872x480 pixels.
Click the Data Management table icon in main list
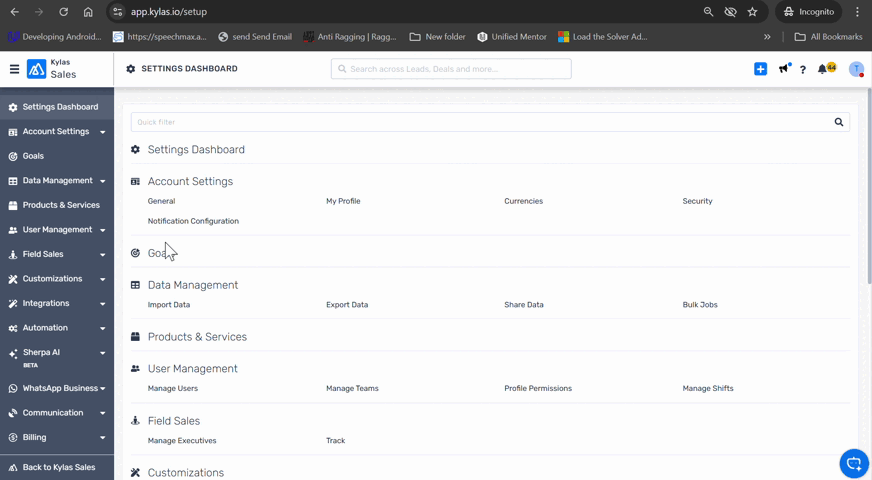click(x=135, y=285)
